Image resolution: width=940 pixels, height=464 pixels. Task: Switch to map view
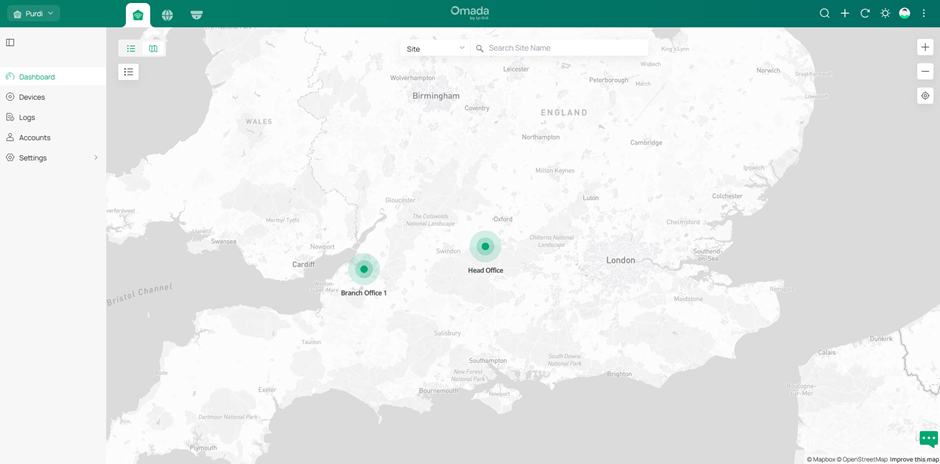pyautogui.click(x=153, y=48)
